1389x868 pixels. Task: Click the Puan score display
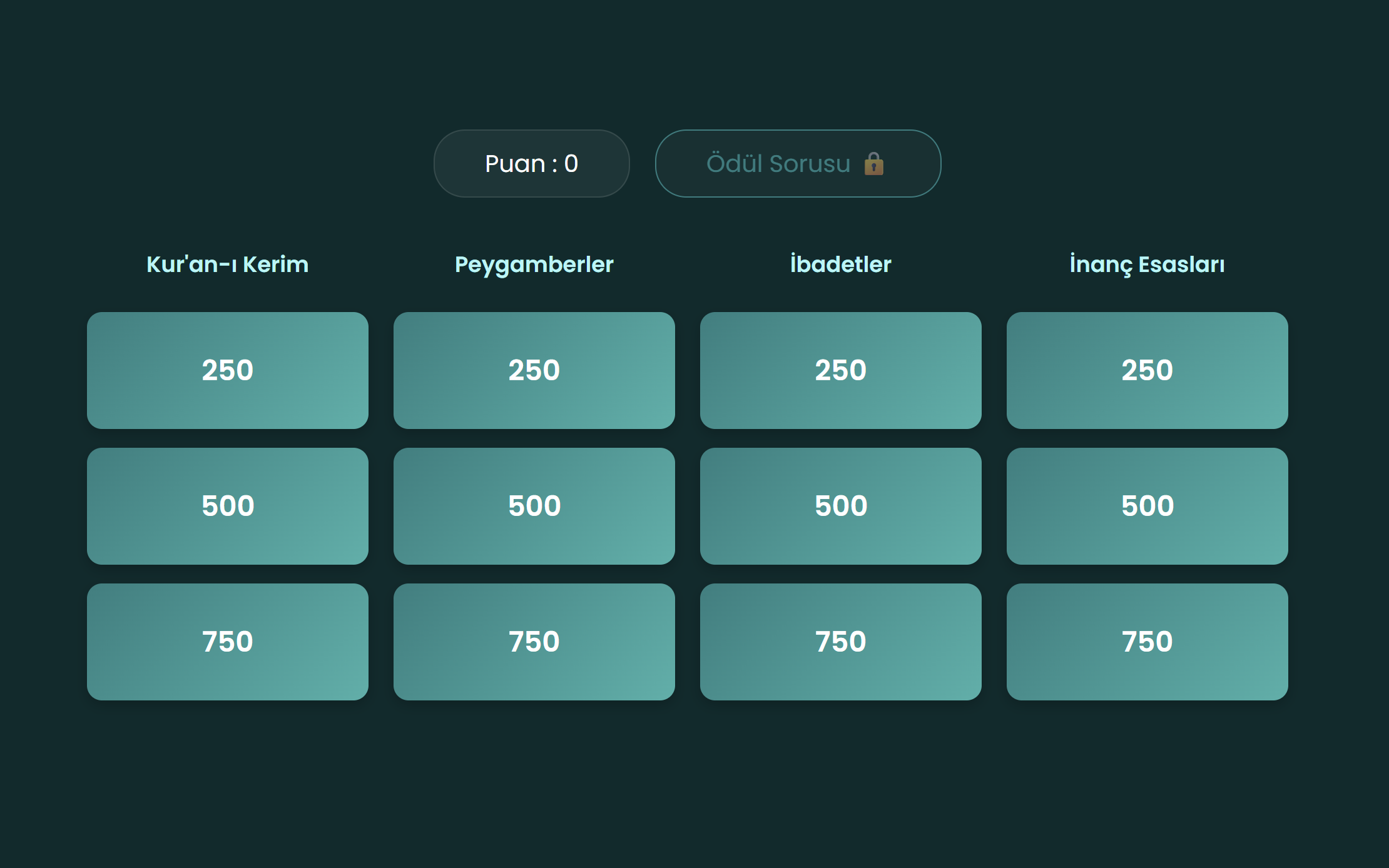pos(531,164)
